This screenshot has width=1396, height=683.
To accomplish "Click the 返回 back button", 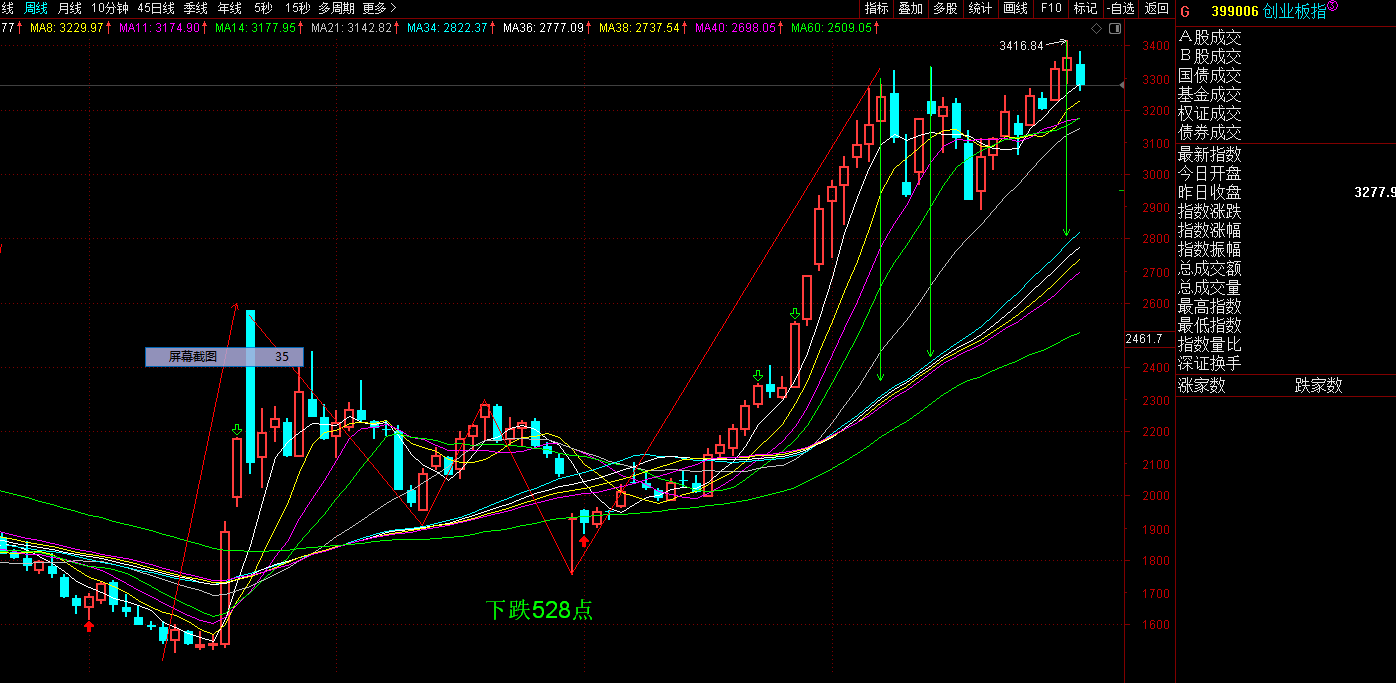I will click(x=1157, y=8).
